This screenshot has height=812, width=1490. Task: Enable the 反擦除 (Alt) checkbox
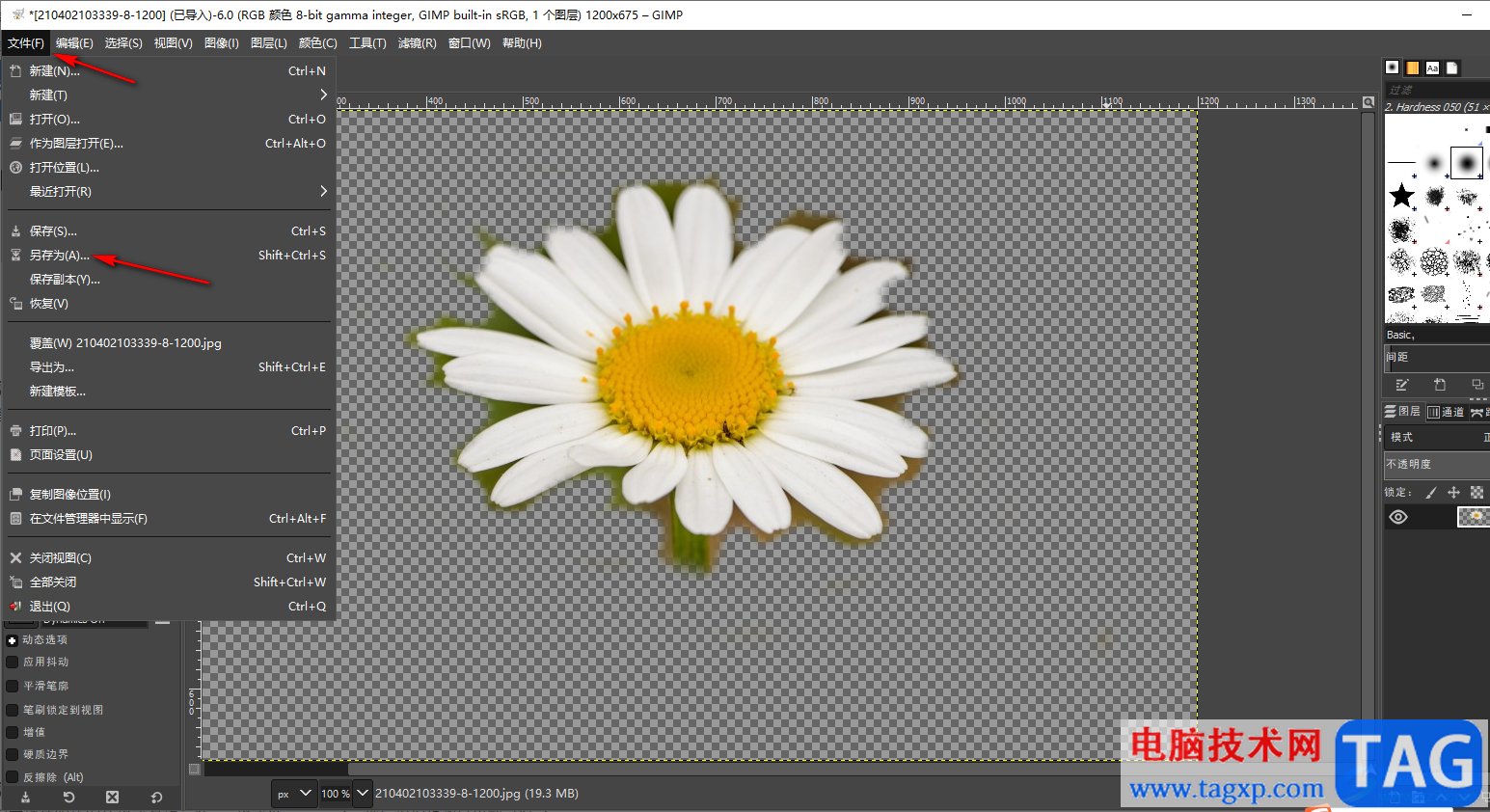pyautogui.click(x=13, y=776)
